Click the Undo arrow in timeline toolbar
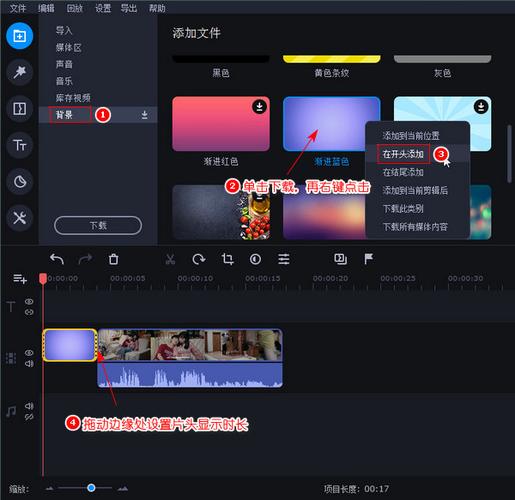This screenshot has width=515, height=500. point(57,259)
